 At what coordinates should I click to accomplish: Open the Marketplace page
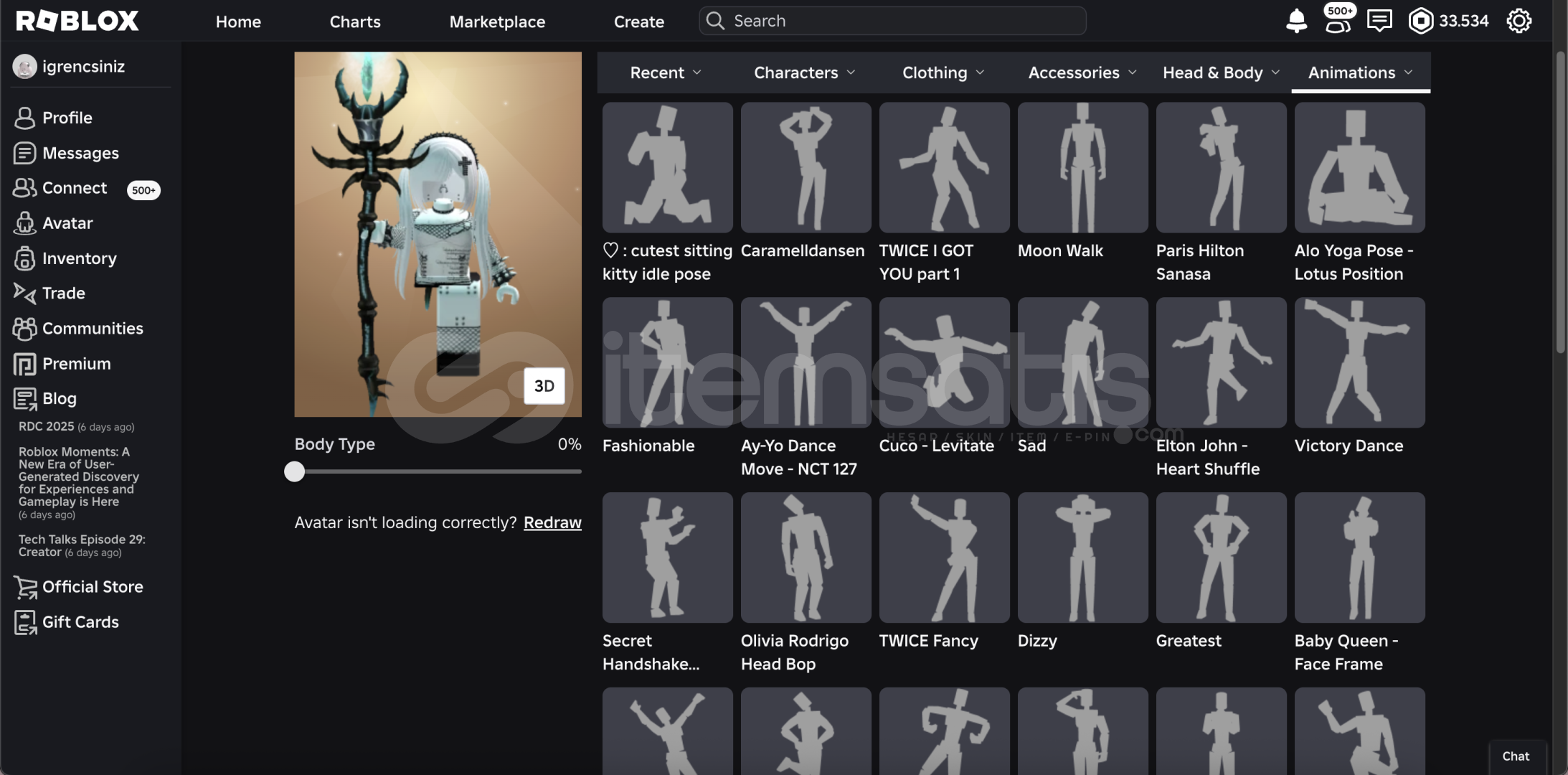[x=497, y=22]
